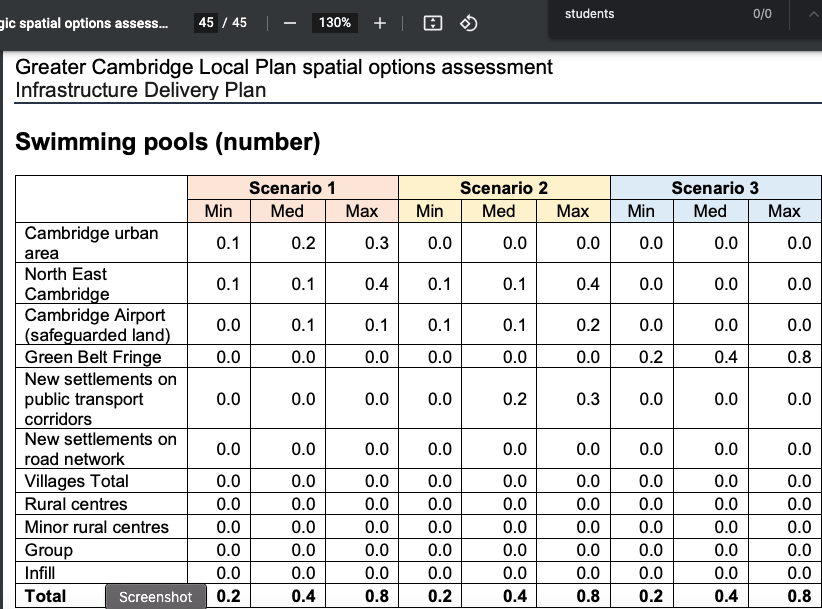Screen dimensions: 822x609
Task: Rotate the document counterclockwise
Action: (x=467, y=23)
